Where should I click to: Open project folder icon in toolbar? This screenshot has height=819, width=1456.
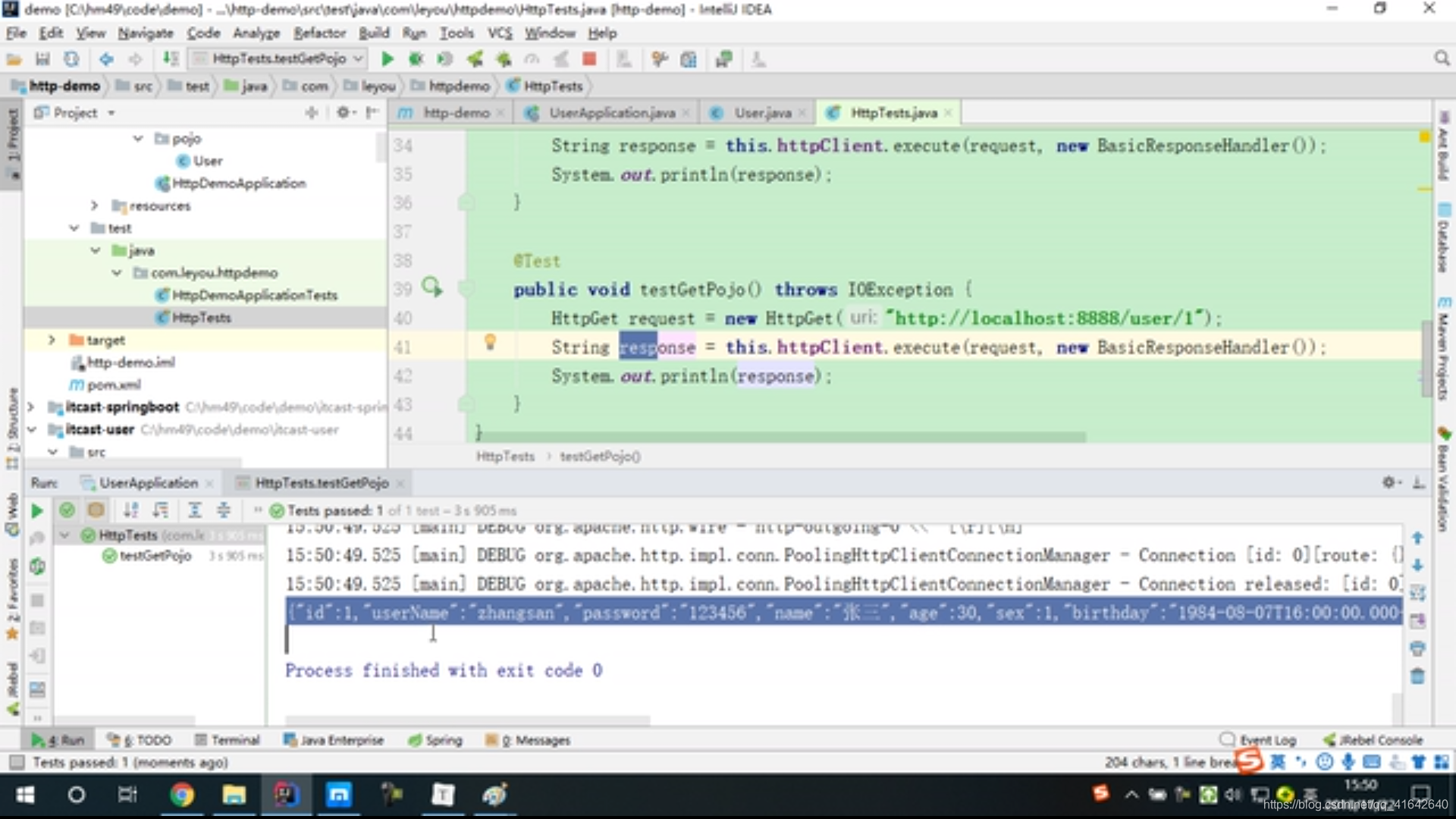[x=14, y=59]
